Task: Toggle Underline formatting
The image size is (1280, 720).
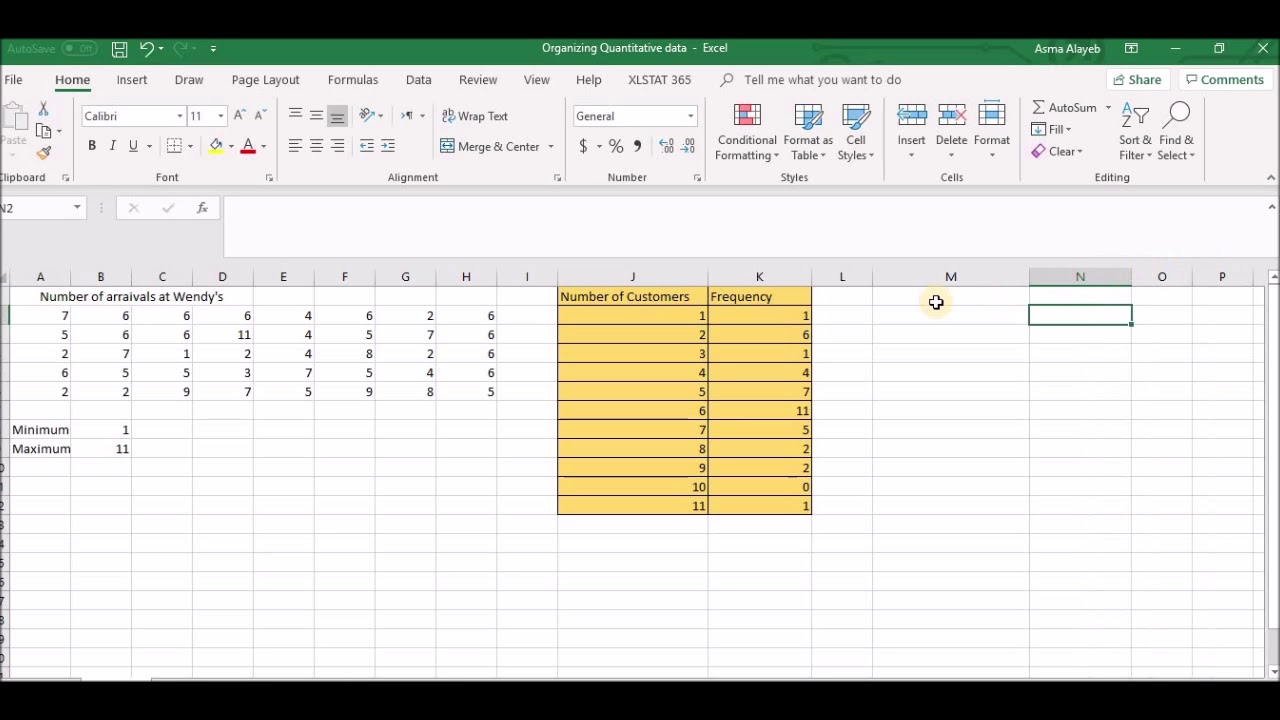Action: (133, 146)
